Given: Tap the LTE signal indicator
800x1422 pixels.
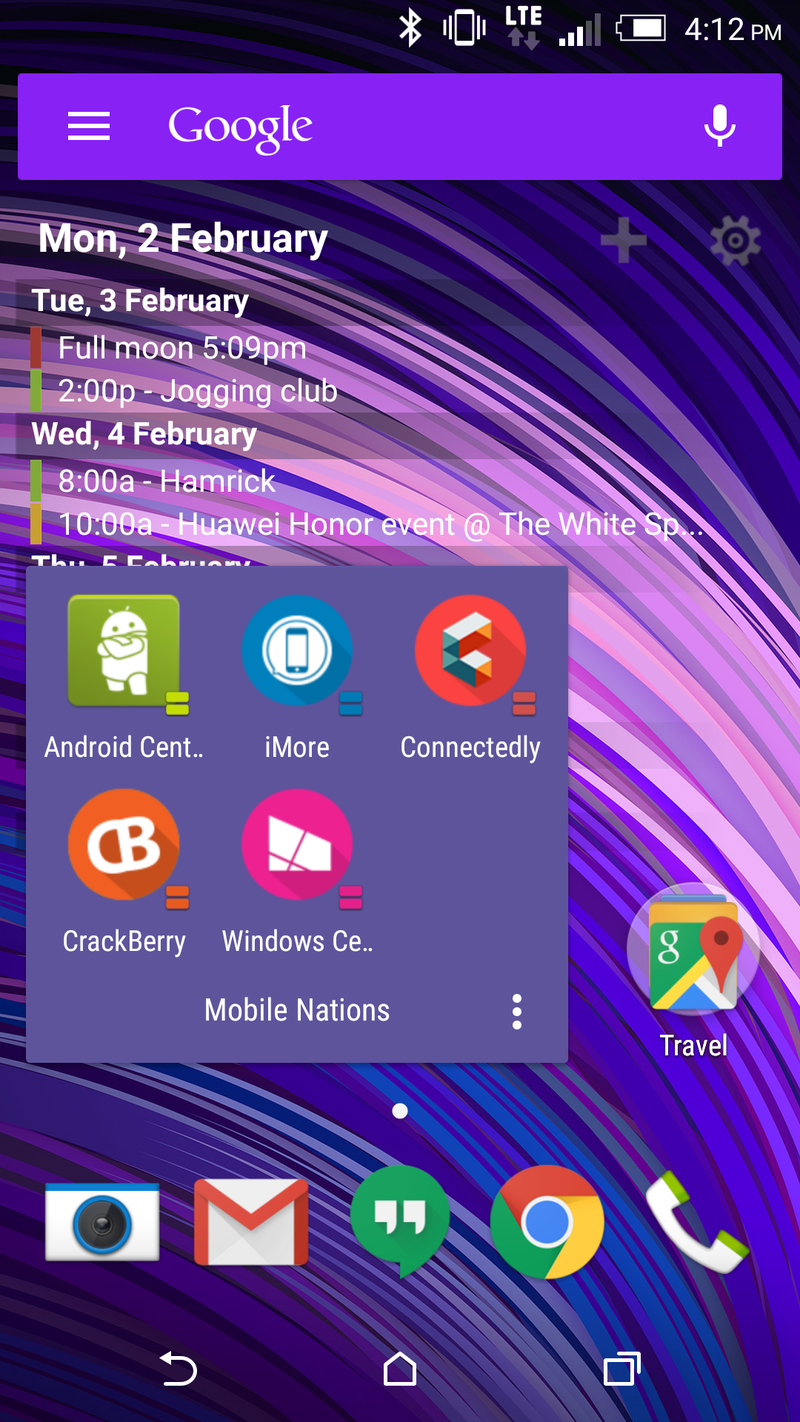Looking at the screenshot, I should [522, 28].
